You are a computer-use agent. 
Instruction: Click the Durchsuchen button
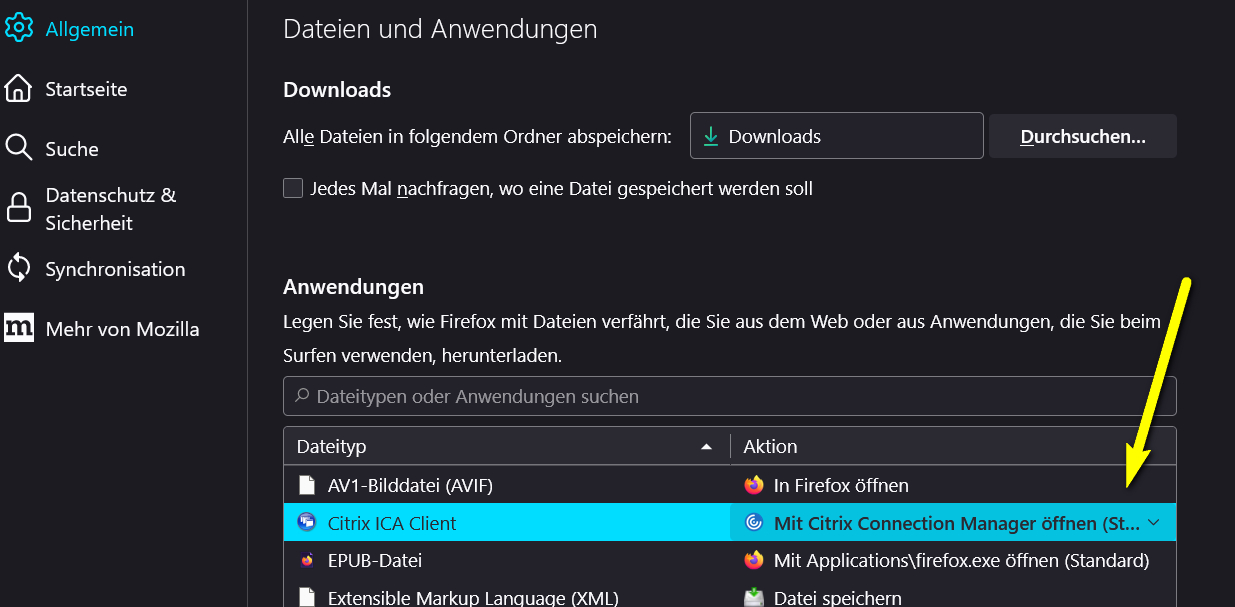point(1082,135)
